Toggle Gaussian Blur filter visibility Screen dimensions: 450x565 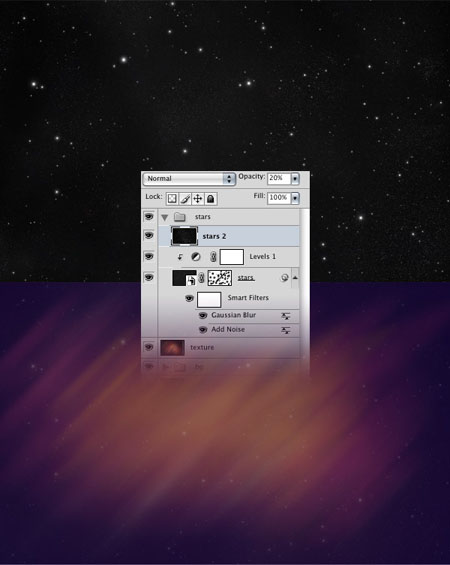click(203, 315)
